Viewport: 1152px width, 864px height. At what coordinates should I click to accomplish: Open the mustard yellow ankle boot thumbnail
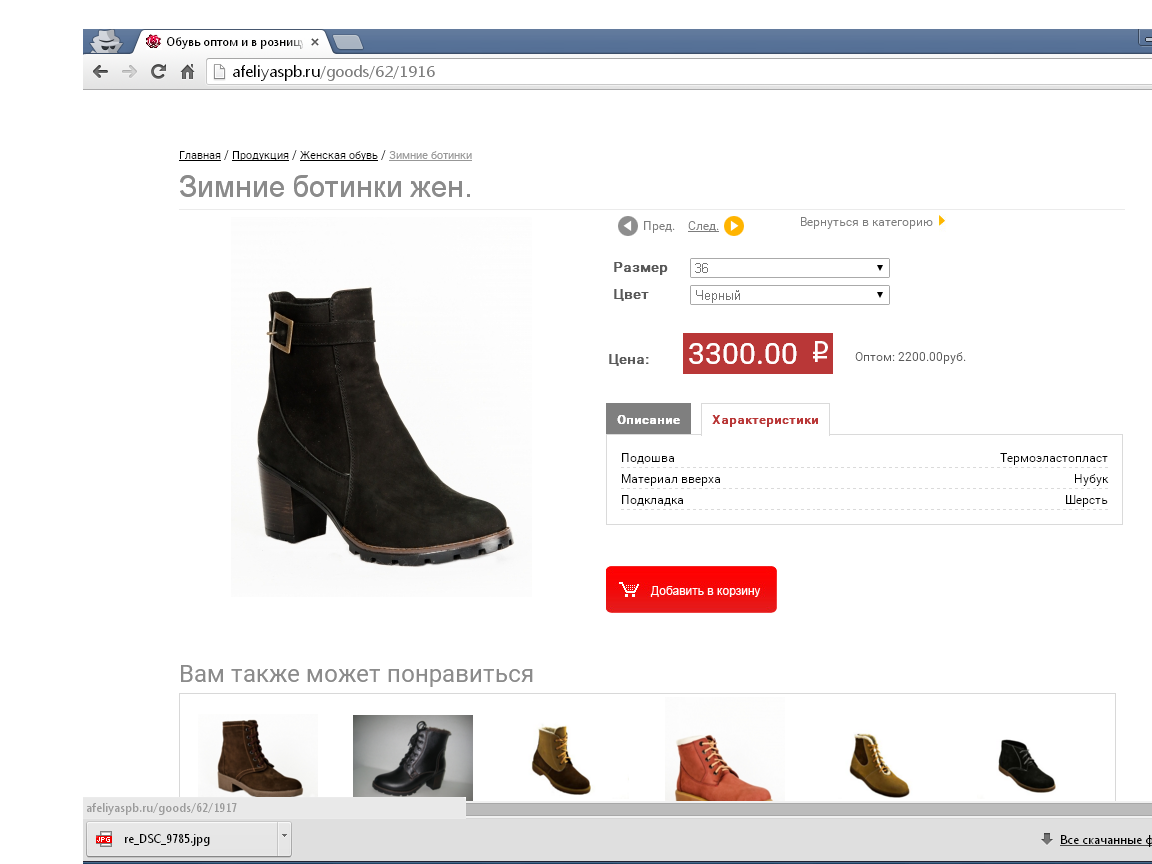(879, 764)
